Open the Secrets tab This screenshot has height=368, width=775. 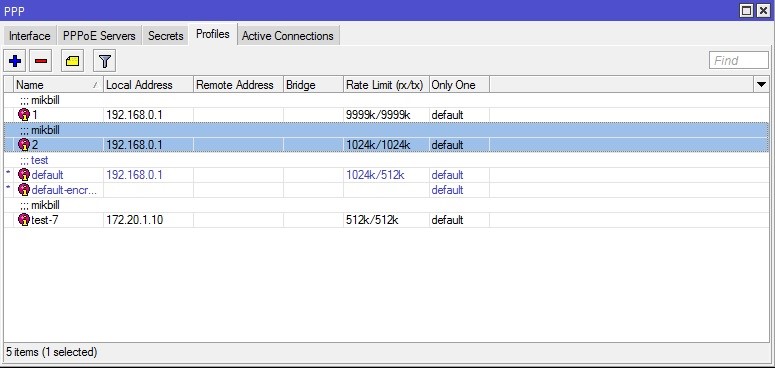166,36
